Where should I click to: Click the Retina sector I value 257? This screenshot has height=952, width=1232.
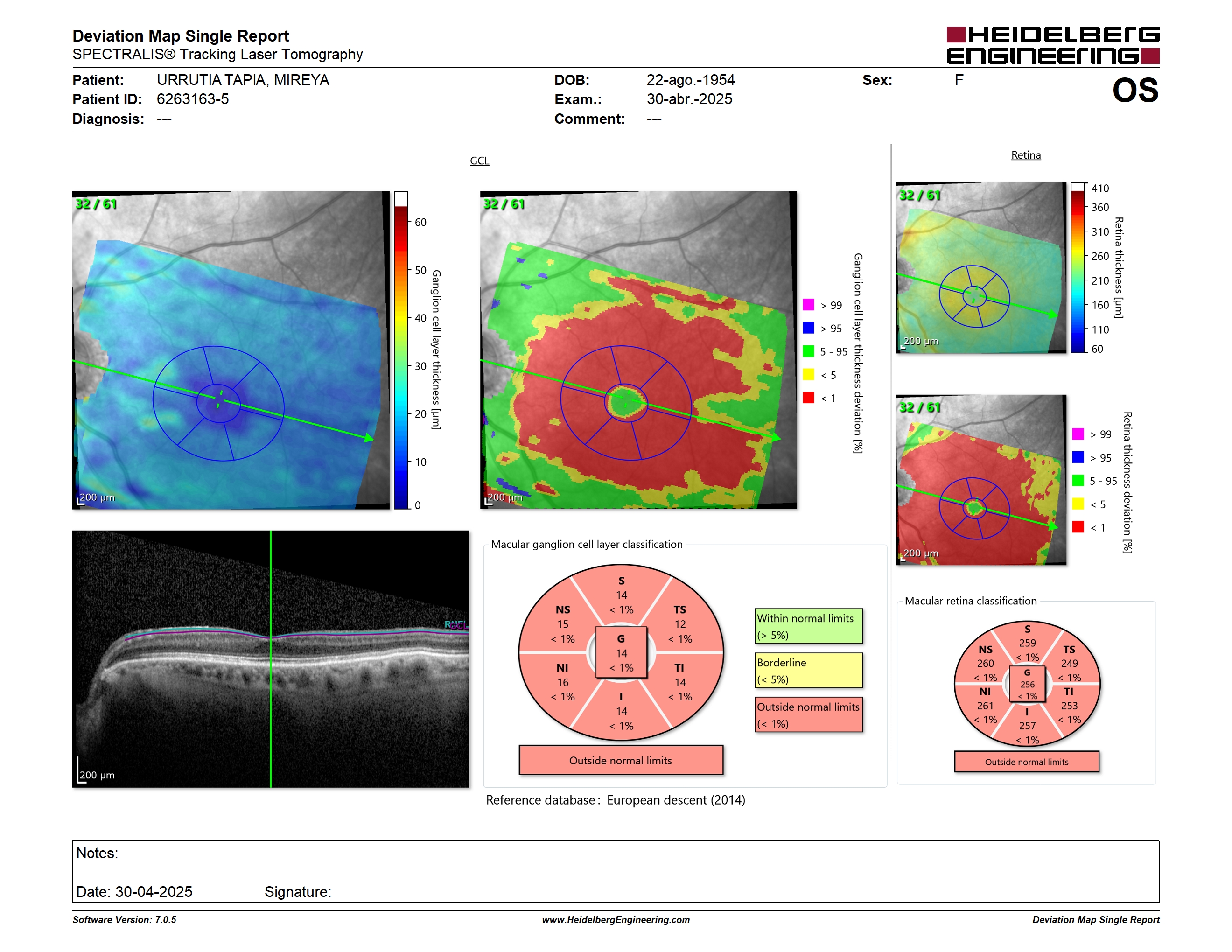(1027, 726)
